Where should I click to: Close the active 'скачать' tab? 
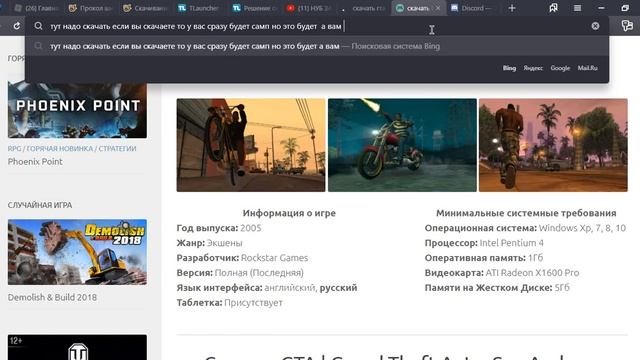click(x=438, y=8)
